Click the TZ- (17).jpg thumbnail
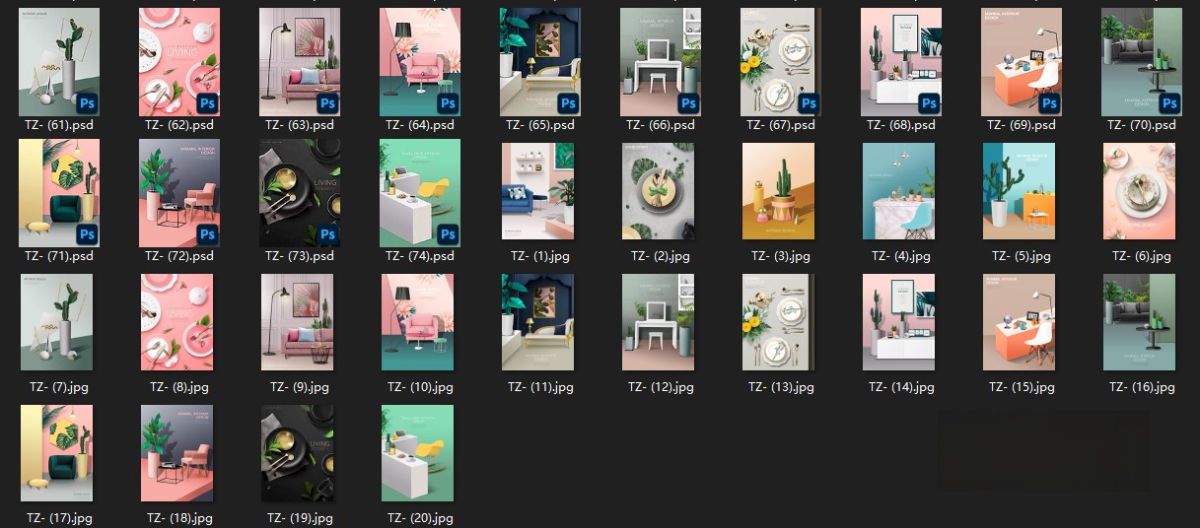The width and height of the screenshot is (1200, 528). click(56, 453)
